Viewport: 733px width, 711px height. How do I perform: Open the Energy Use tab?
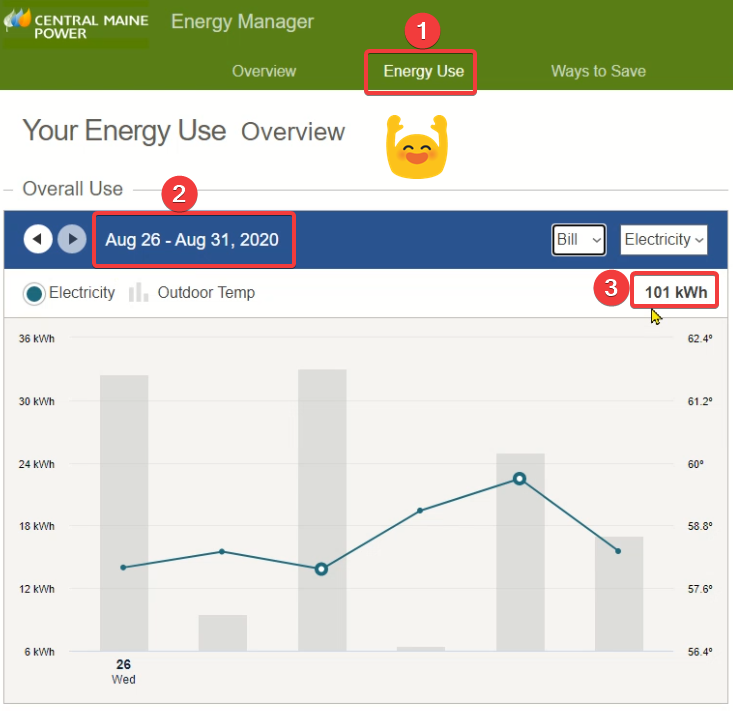423,71
